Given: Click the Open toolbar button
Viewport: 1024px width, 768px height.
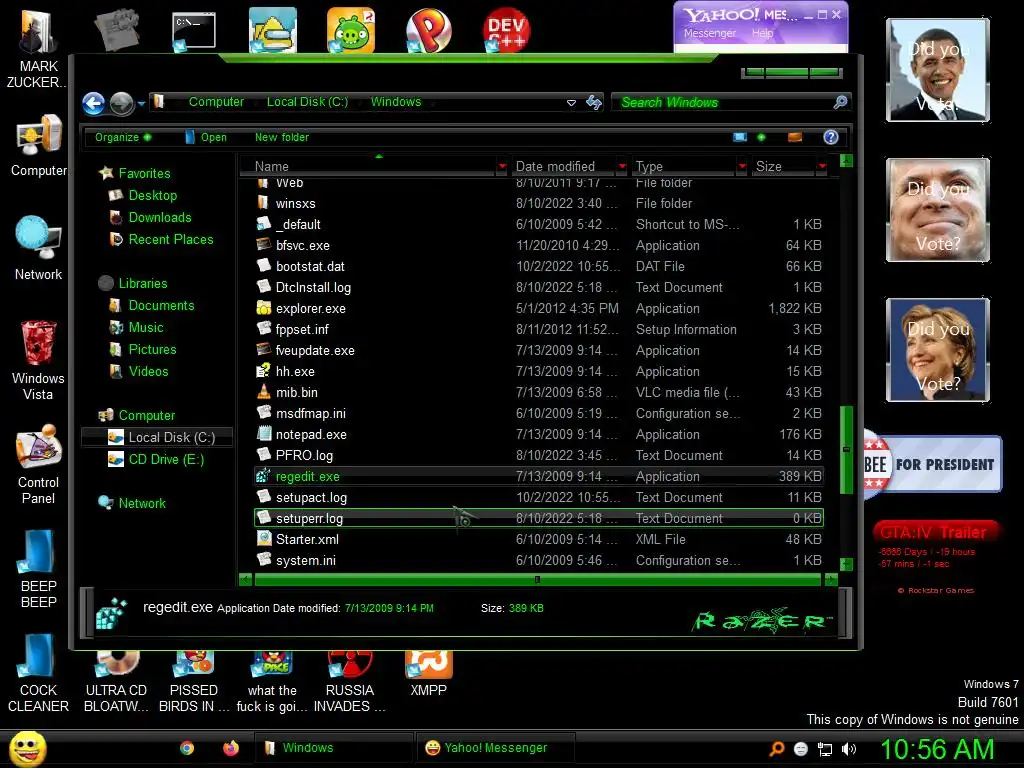Looking at the screenshot, I should point(206,137).
